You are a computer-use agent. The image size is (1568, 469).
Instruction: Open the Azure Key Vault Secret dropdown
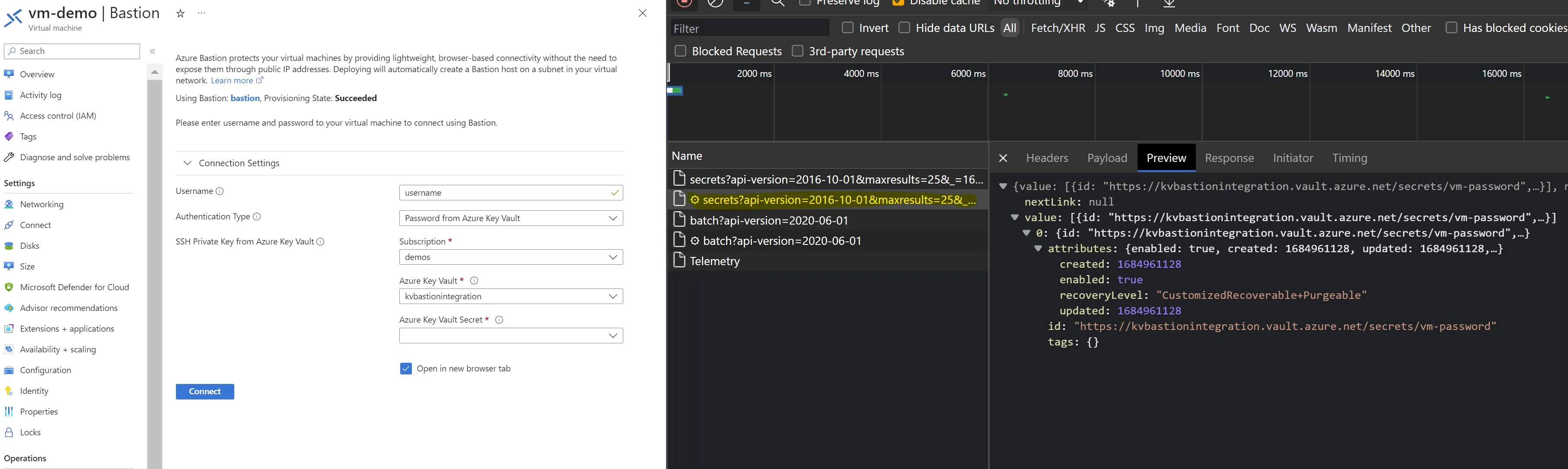pos(511,336)
